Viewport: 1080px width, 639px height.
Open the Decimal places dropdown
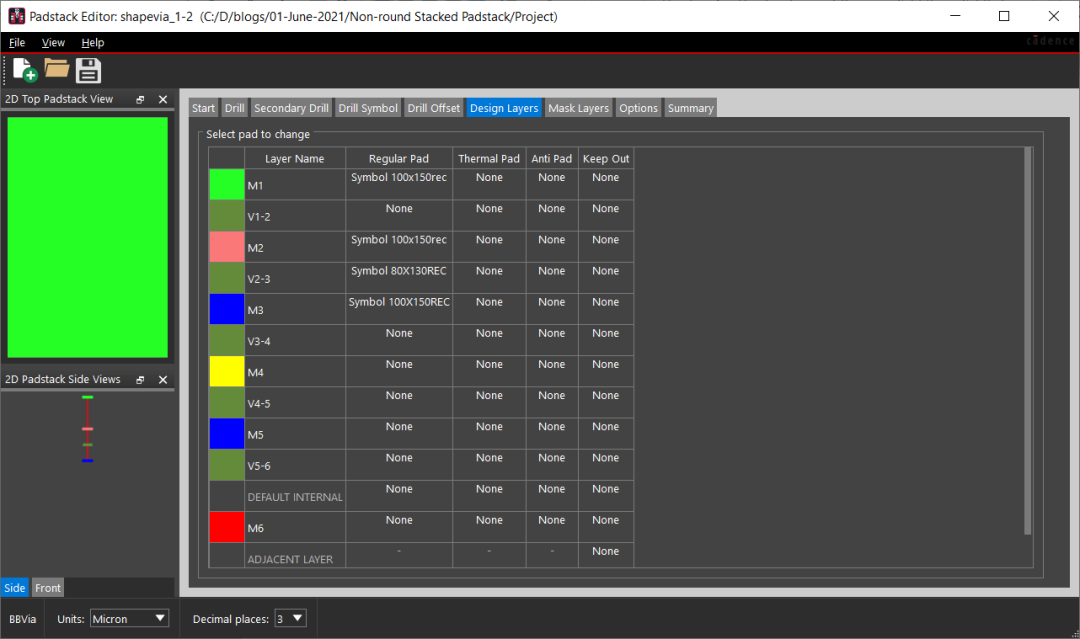pos(290,619)
